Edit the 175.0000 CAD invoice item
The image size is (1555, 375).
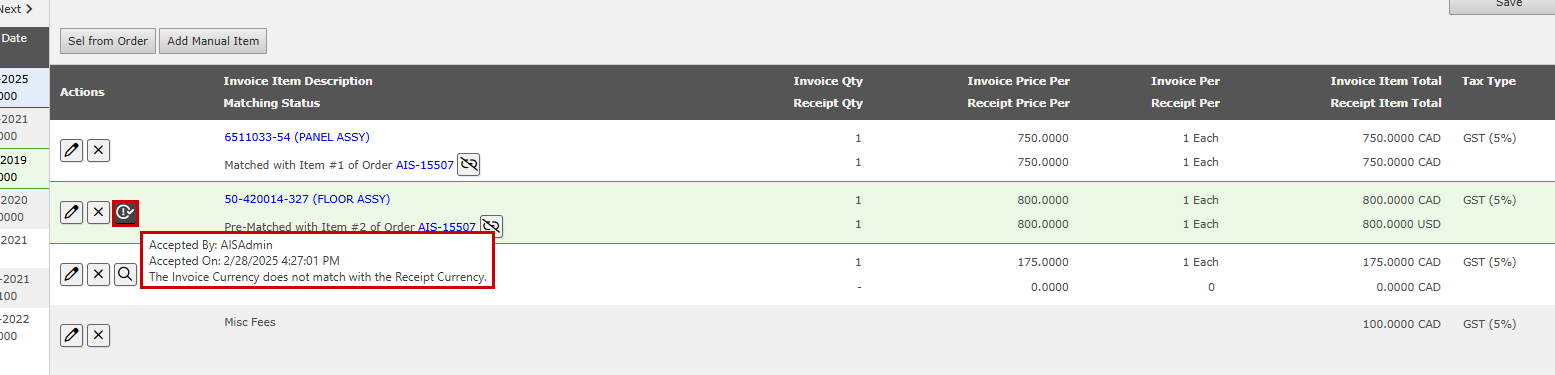[71, 274]
